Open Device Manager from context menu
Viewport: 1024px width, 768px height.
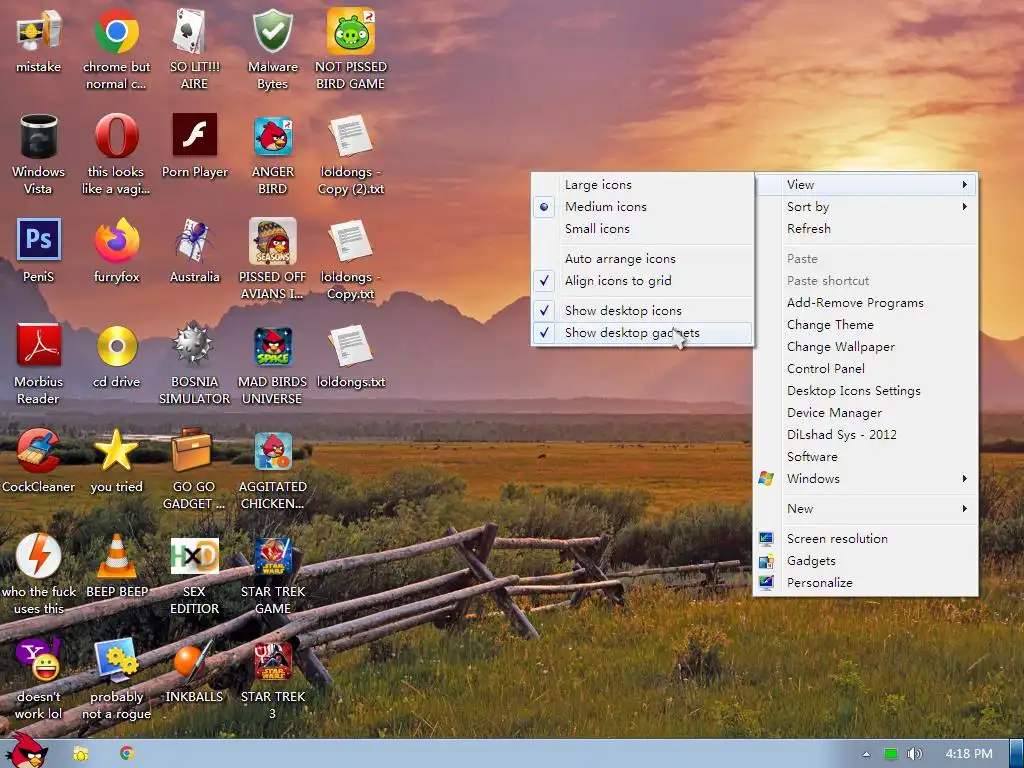tap(866, 413)
